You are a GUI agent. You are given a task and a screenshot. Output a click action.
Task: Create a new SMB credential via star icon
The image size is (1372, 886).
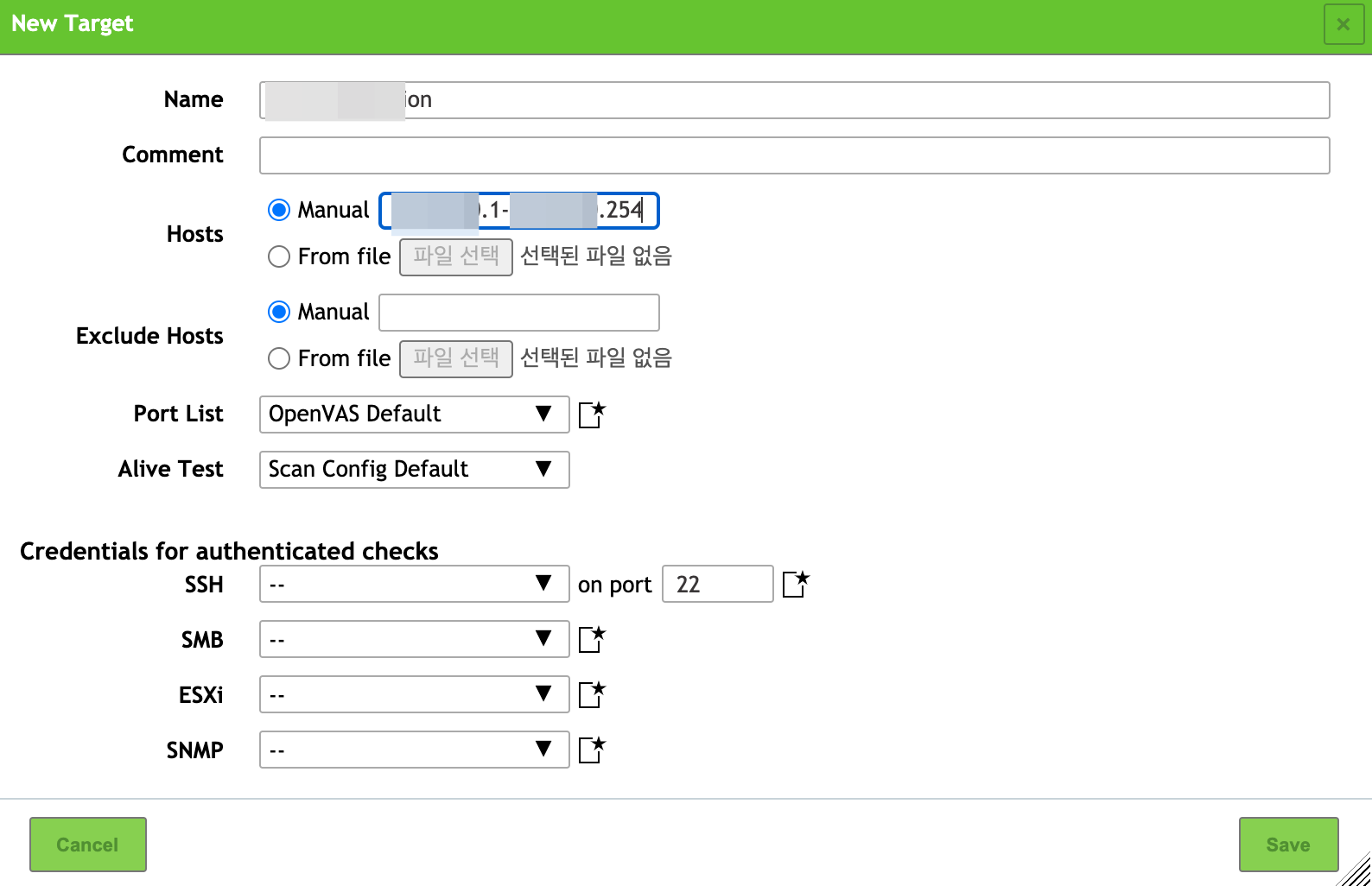[x=592, y=639]
